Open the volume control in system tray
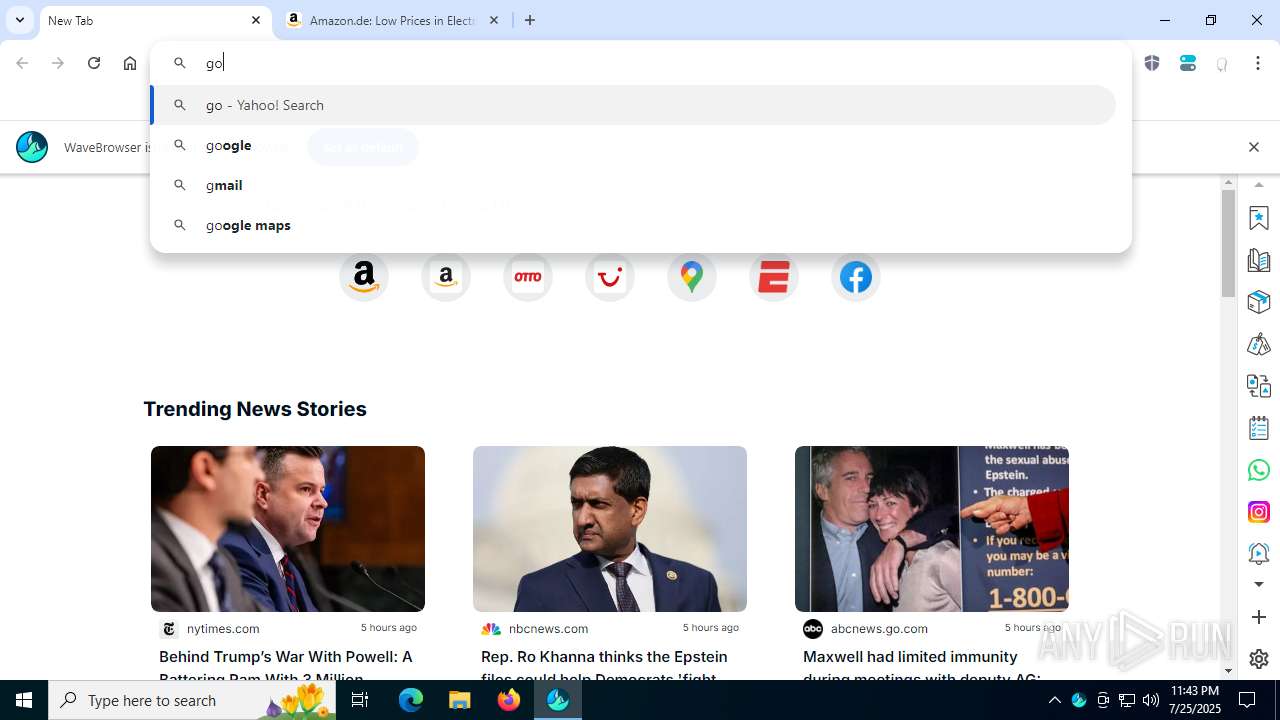 [1151, 700]
